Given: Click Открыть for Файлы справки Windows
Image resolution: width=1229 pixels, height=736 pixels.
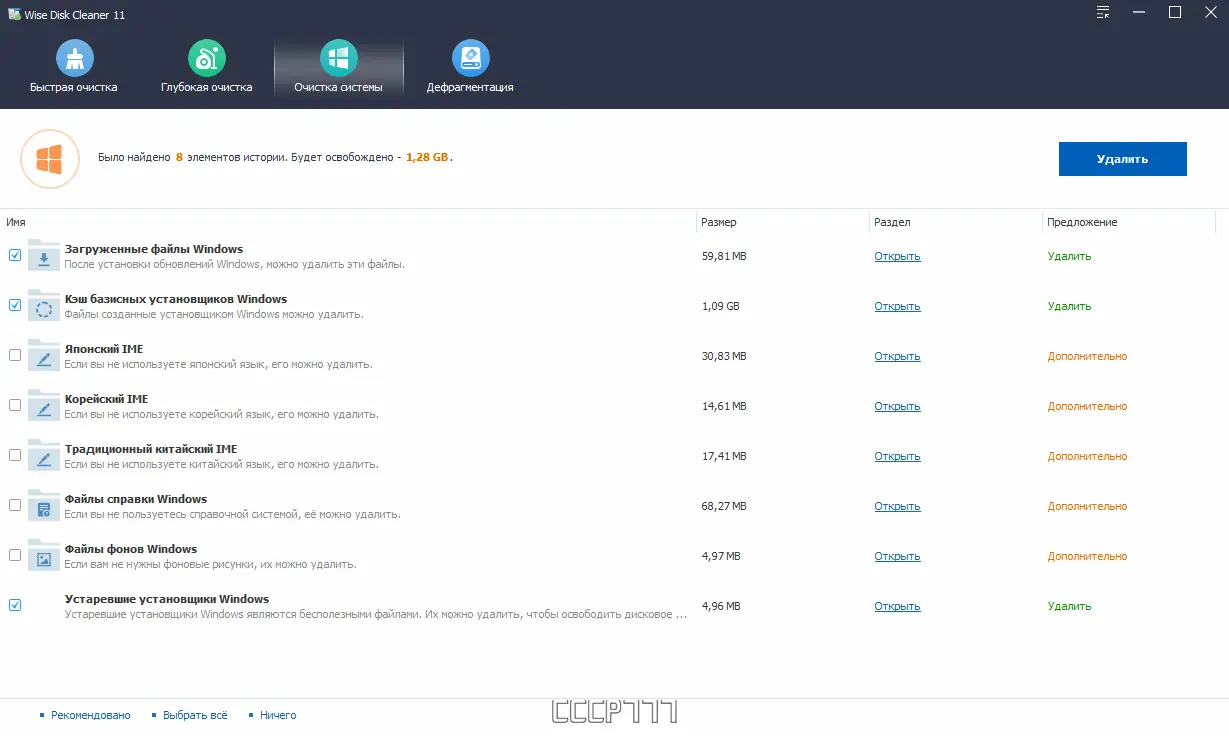Looking at the screenshot, I should [x=897, y=506].
